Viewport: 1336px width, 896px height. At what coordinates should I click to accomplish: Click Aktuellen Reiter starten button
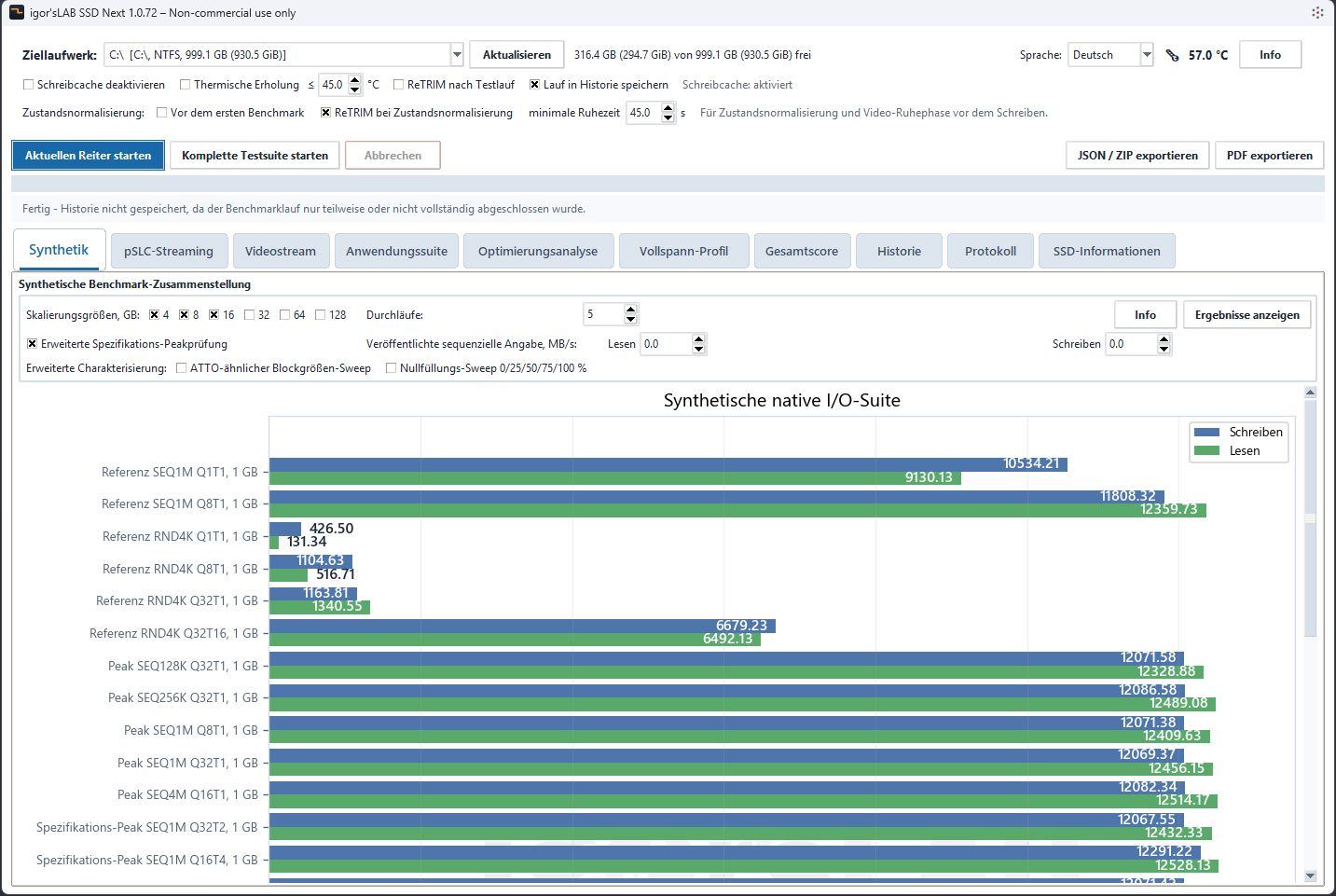coord(89,156)
